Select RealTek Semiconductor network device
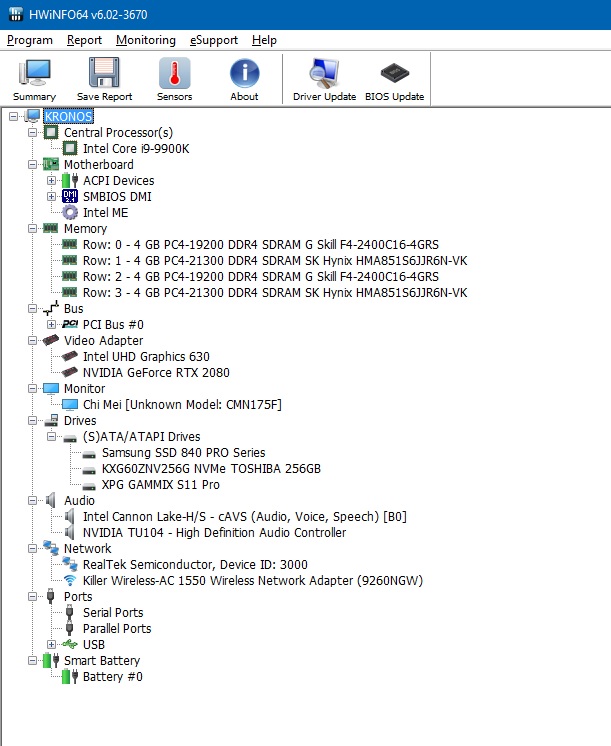The width and height of the screenshot is (611, 746). click(x=195, y=564)
